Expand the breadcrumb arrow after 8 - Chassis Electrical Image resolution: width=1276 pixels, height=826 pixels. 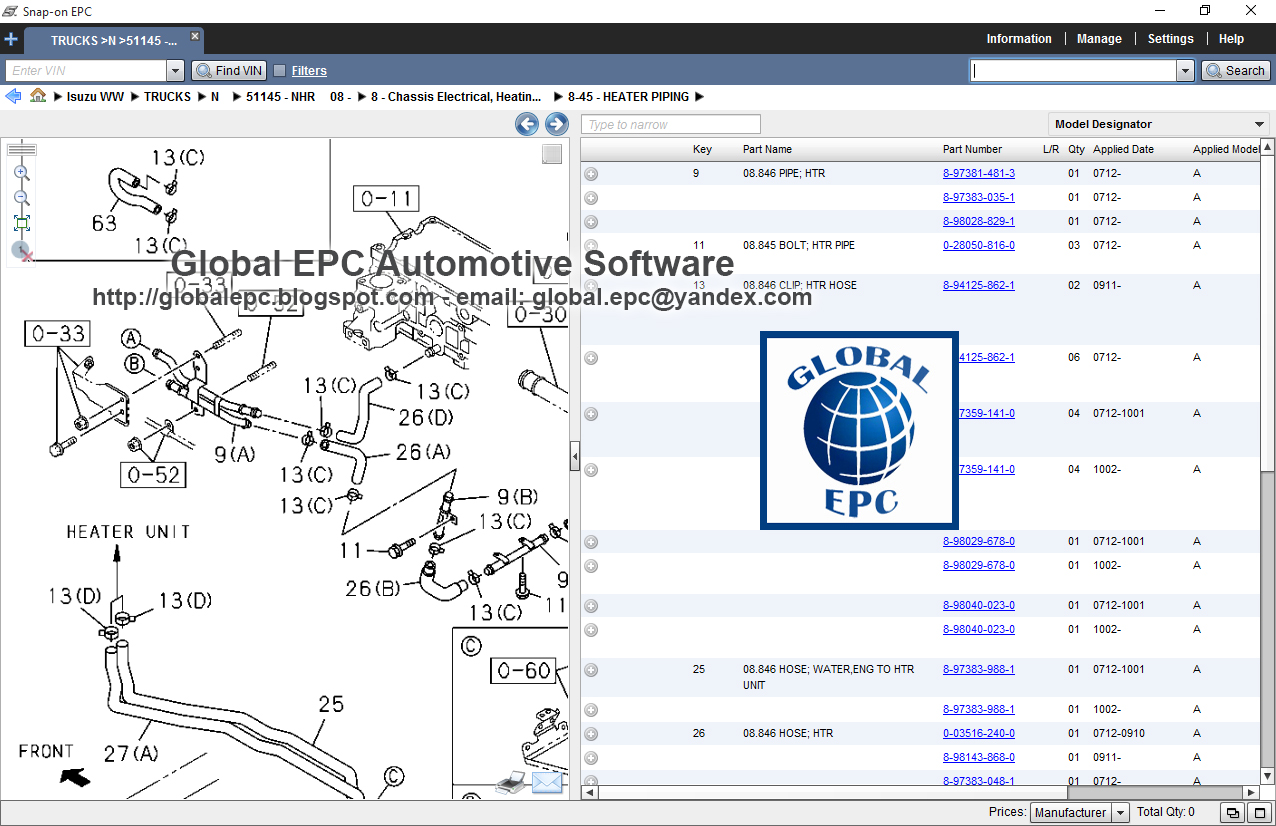click(557, 97)
